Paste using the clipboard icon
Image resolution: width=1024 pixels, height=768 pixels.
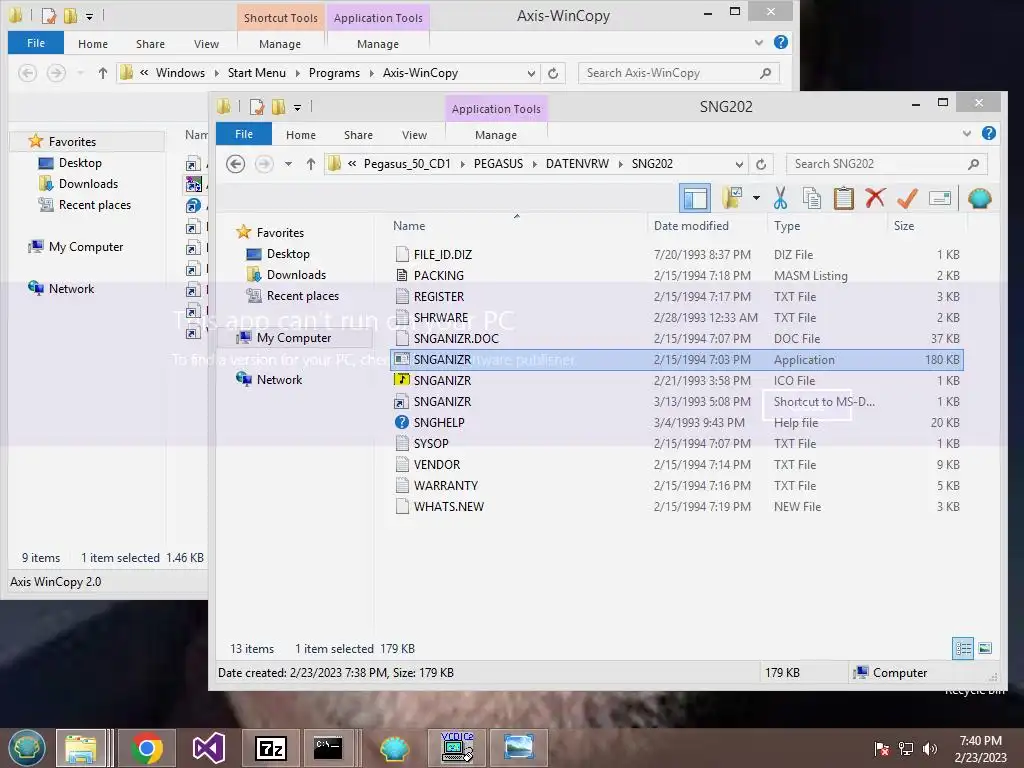pyautogui.click(x=844, y=198)
